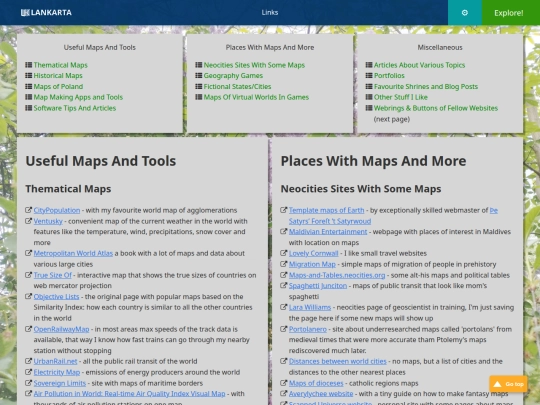The image size is (540, 405).
Task: Open Maps-and-Tables.neocities.org link
Action: point(337,275)
